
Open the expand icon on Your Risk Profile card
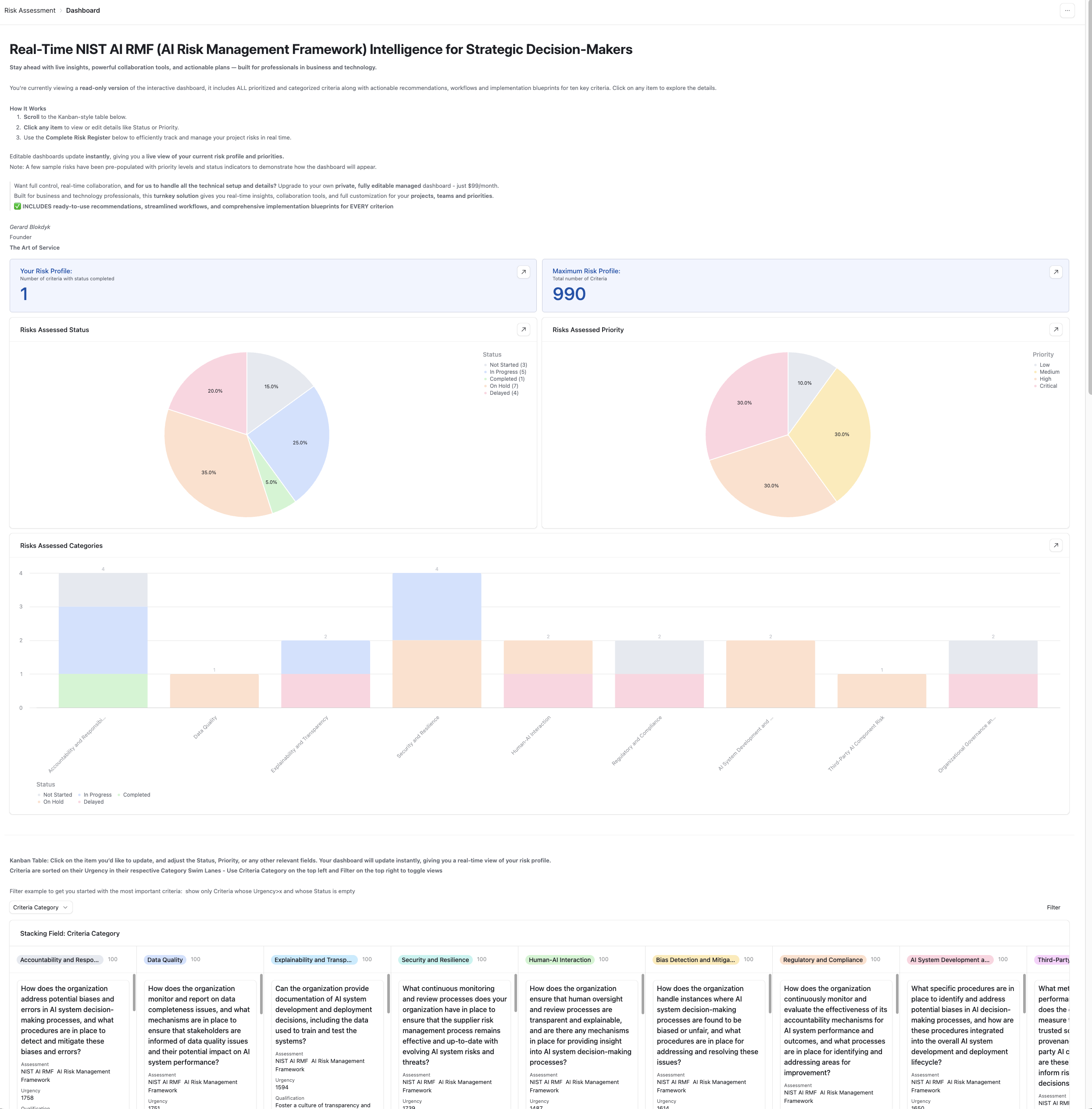pos(524,272)
